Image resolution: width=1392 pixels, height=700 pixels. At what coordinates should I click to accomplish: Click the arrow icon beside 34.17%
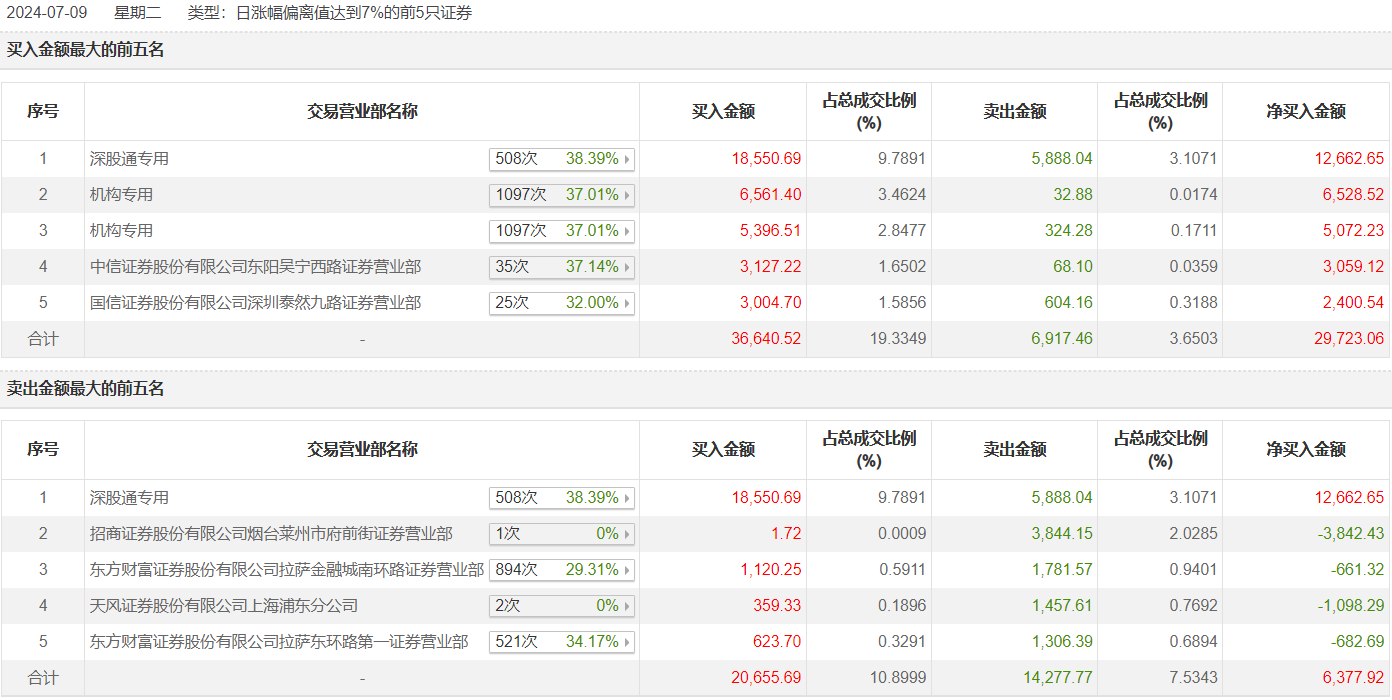tap(628, 642)
